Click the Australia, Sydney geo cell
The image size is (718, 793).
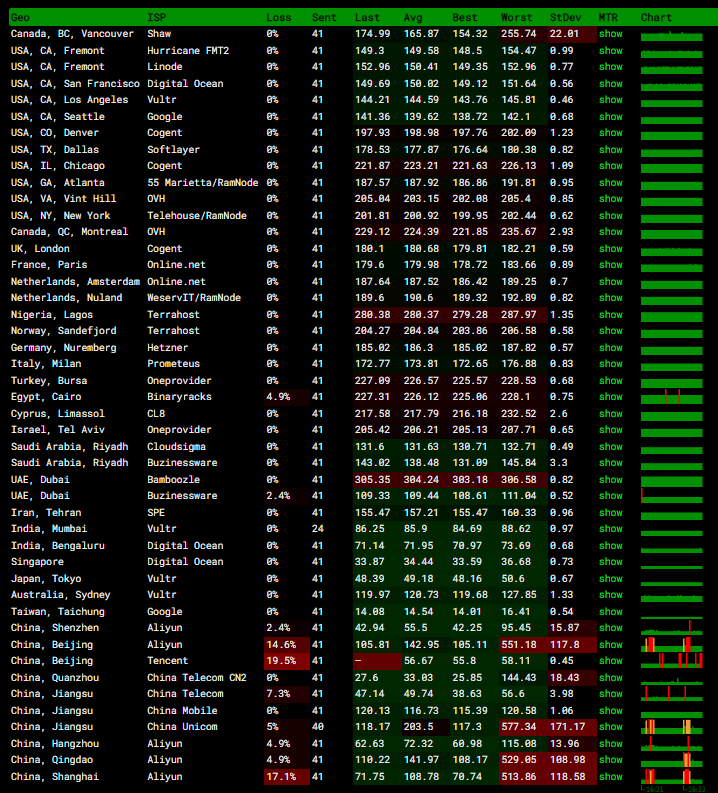61,595
